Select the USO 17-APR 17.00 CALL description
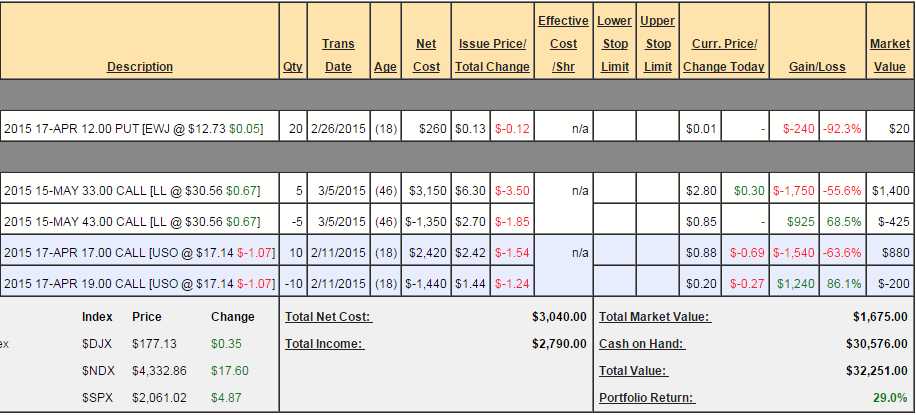Screen dimensions: 916x415 pos(137,252)
